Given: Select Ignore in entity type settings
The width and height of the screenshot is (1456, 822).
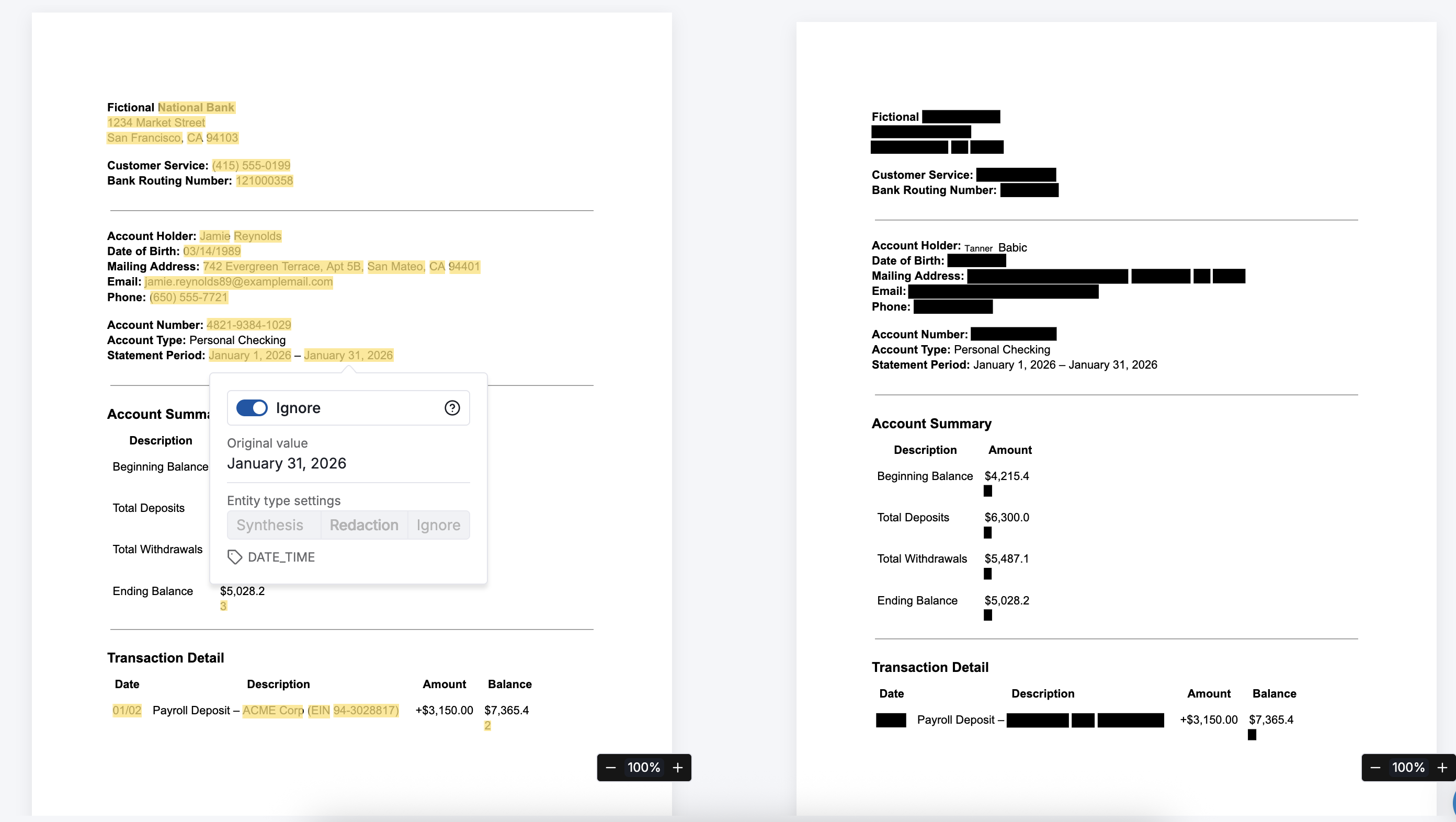Looking at the screenshot, I should (438, 525).
